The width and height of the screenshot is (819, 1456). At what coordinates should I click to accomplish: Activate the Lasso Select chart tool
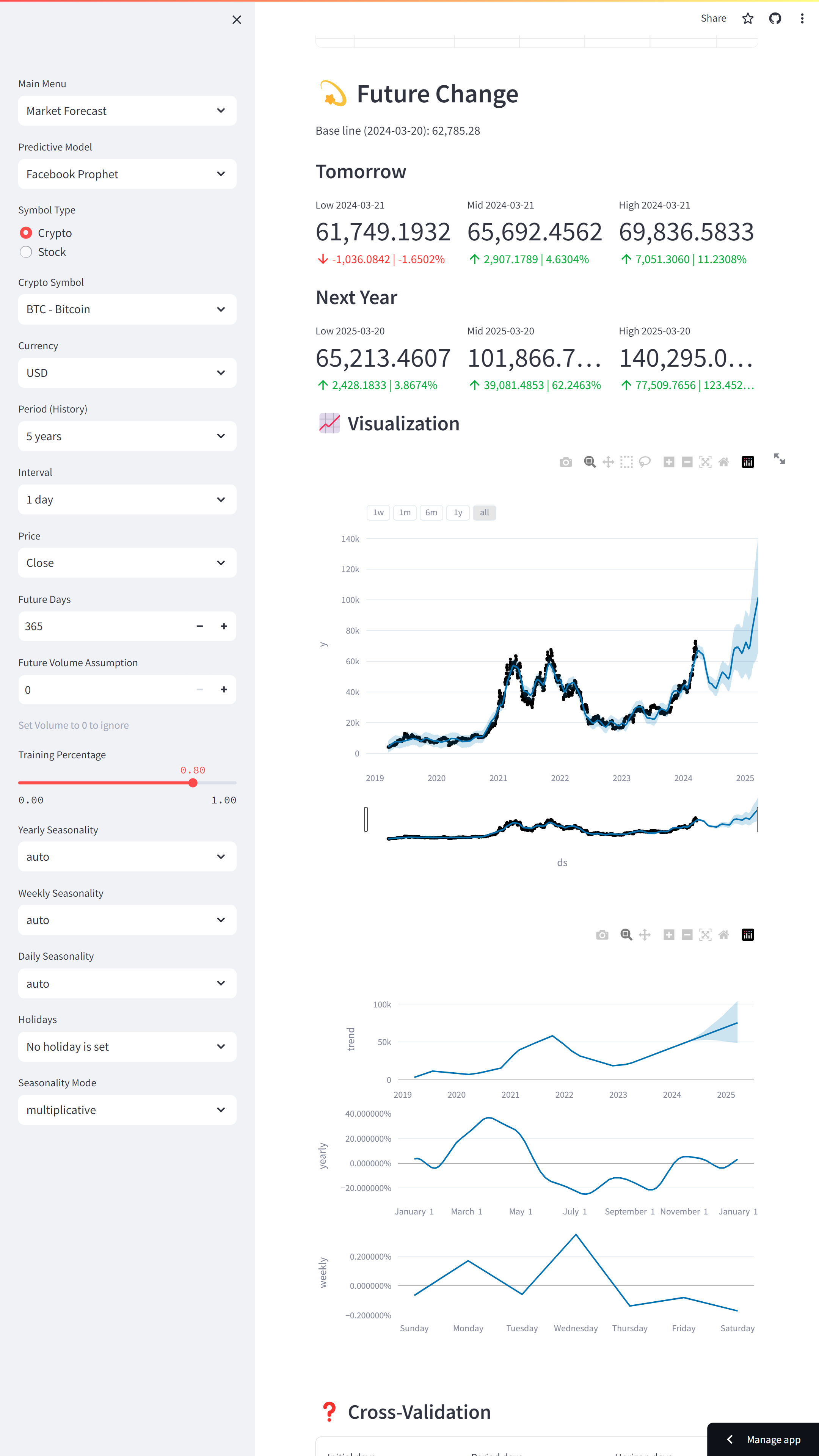pyautogui.click(x=644, y=462)
